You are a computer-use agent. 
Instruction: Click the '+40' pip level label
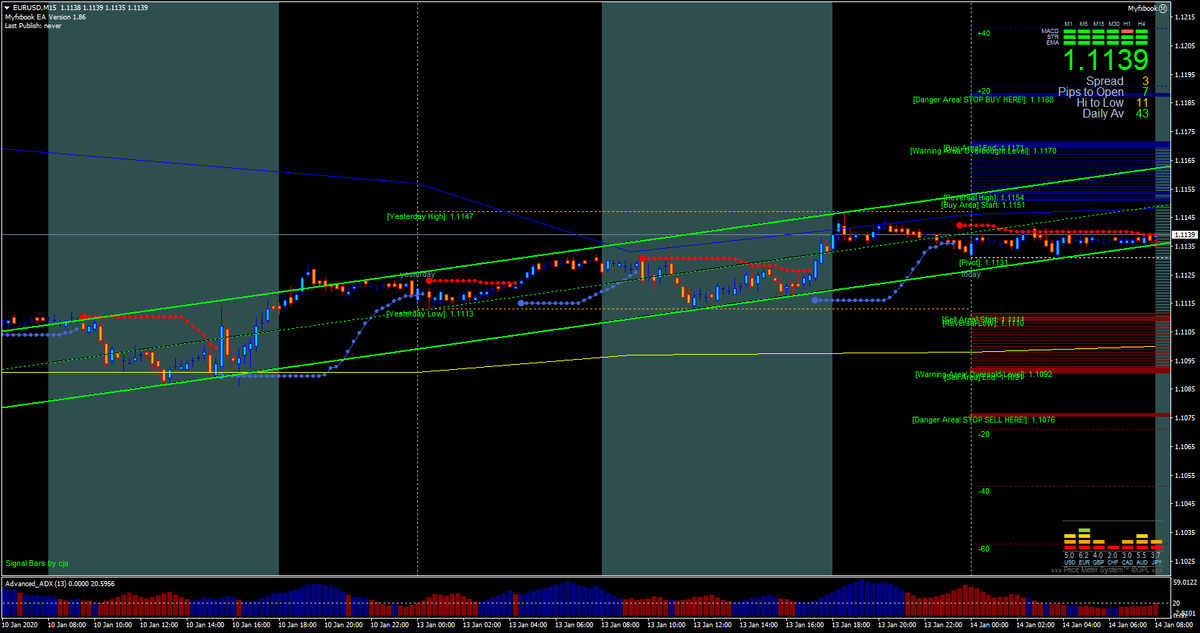coord(984,33)
